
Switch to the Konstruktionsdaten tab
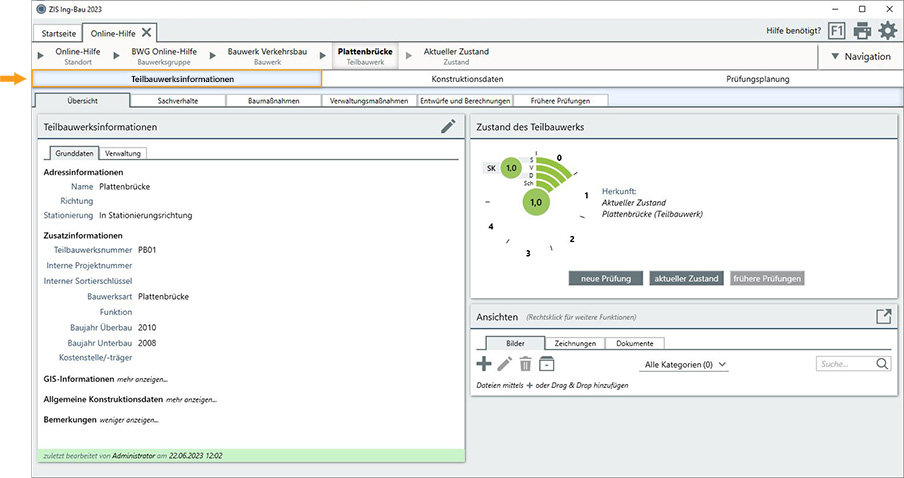(x=467, y=79)
